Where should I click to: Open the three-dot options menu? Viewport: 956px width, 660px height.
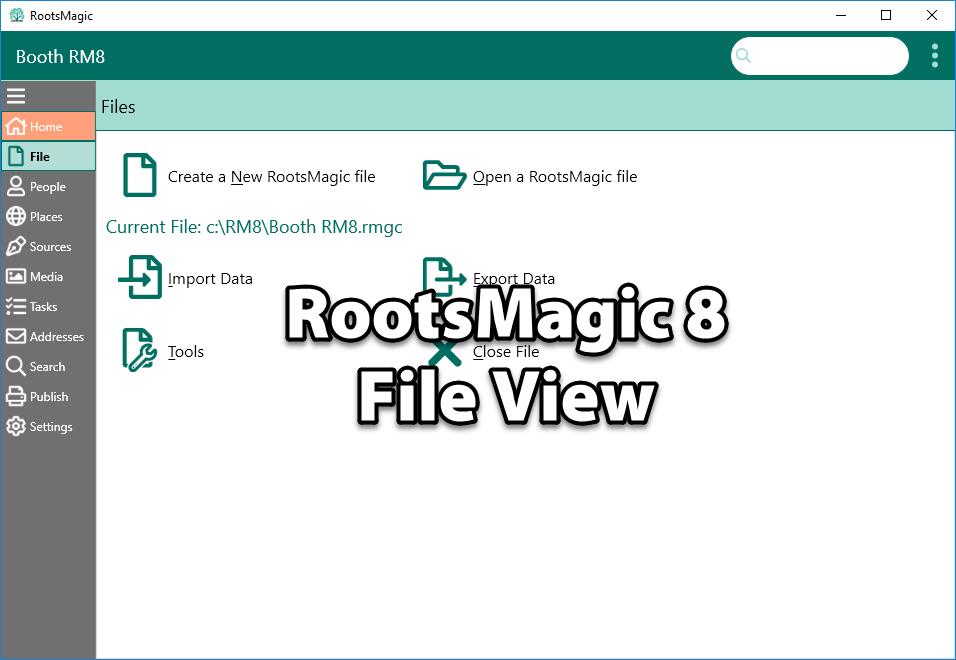coord(935,55)
